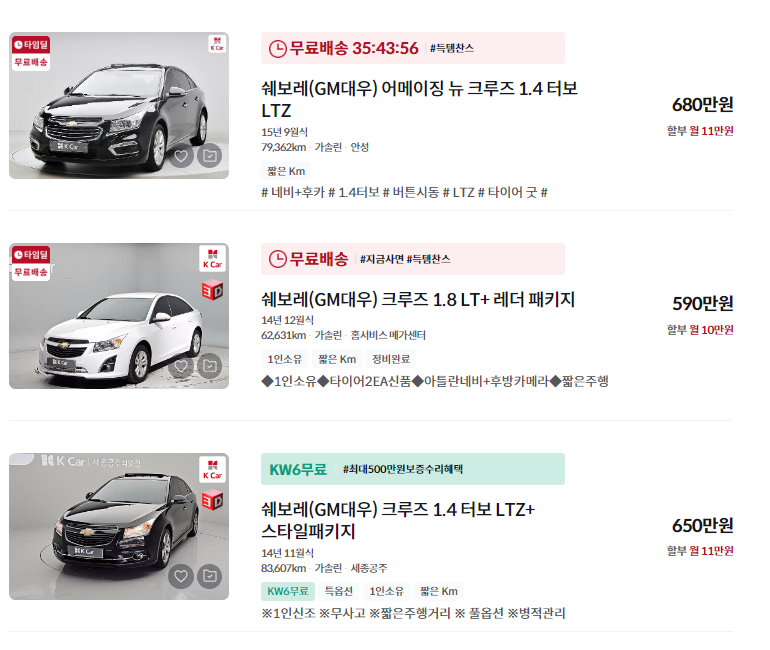
Task: Click 무료배송 35:43:56 timer banner
Action: [413, 48]
